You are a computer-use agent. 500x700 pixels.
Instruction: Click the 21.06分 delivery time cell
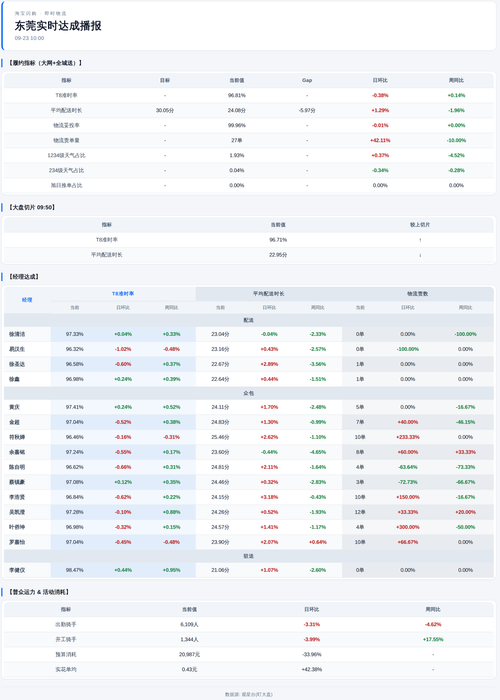[x=220, y=570]
